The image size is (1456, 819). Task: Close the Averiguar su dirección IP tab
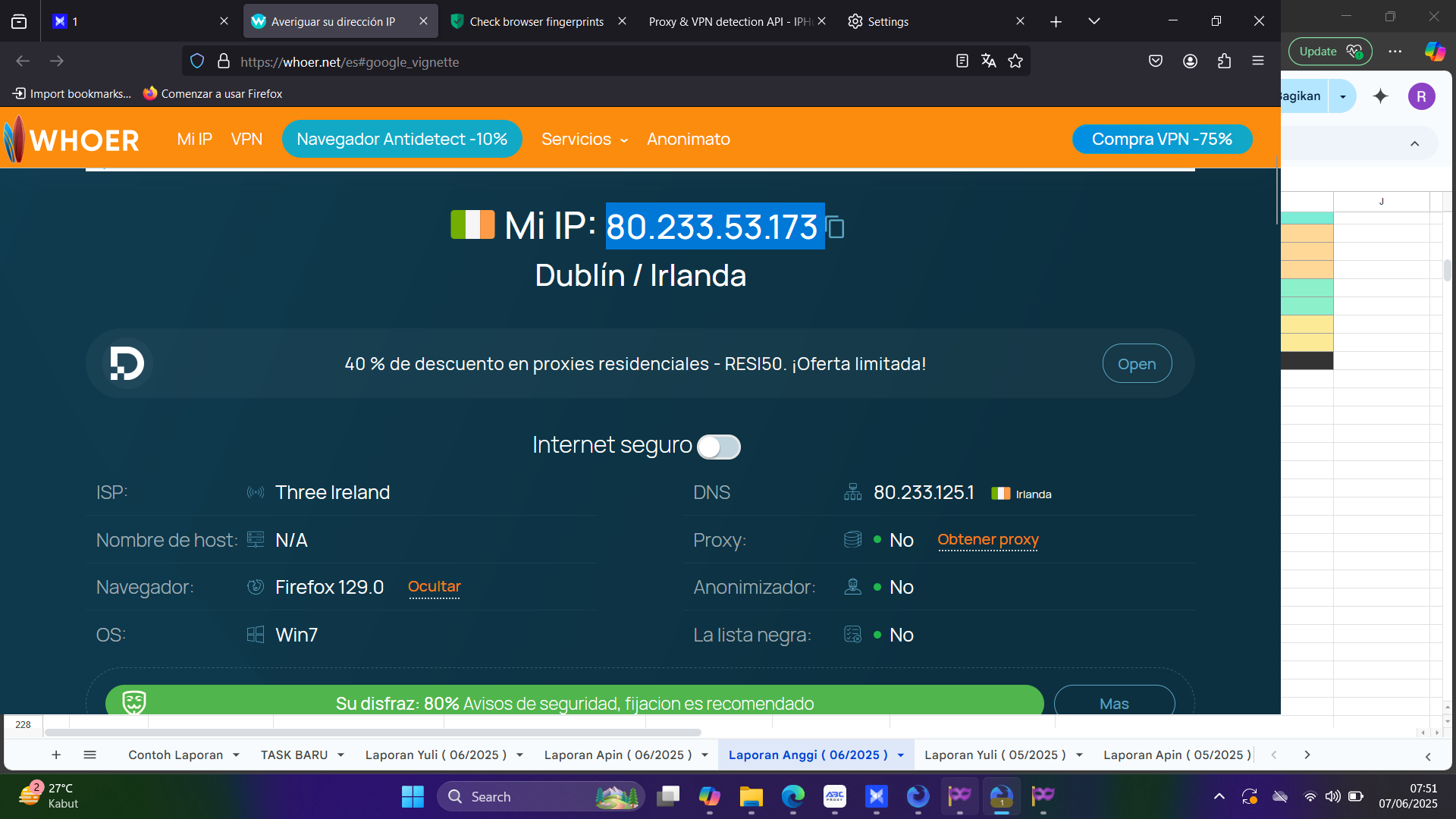pos(423,21)
